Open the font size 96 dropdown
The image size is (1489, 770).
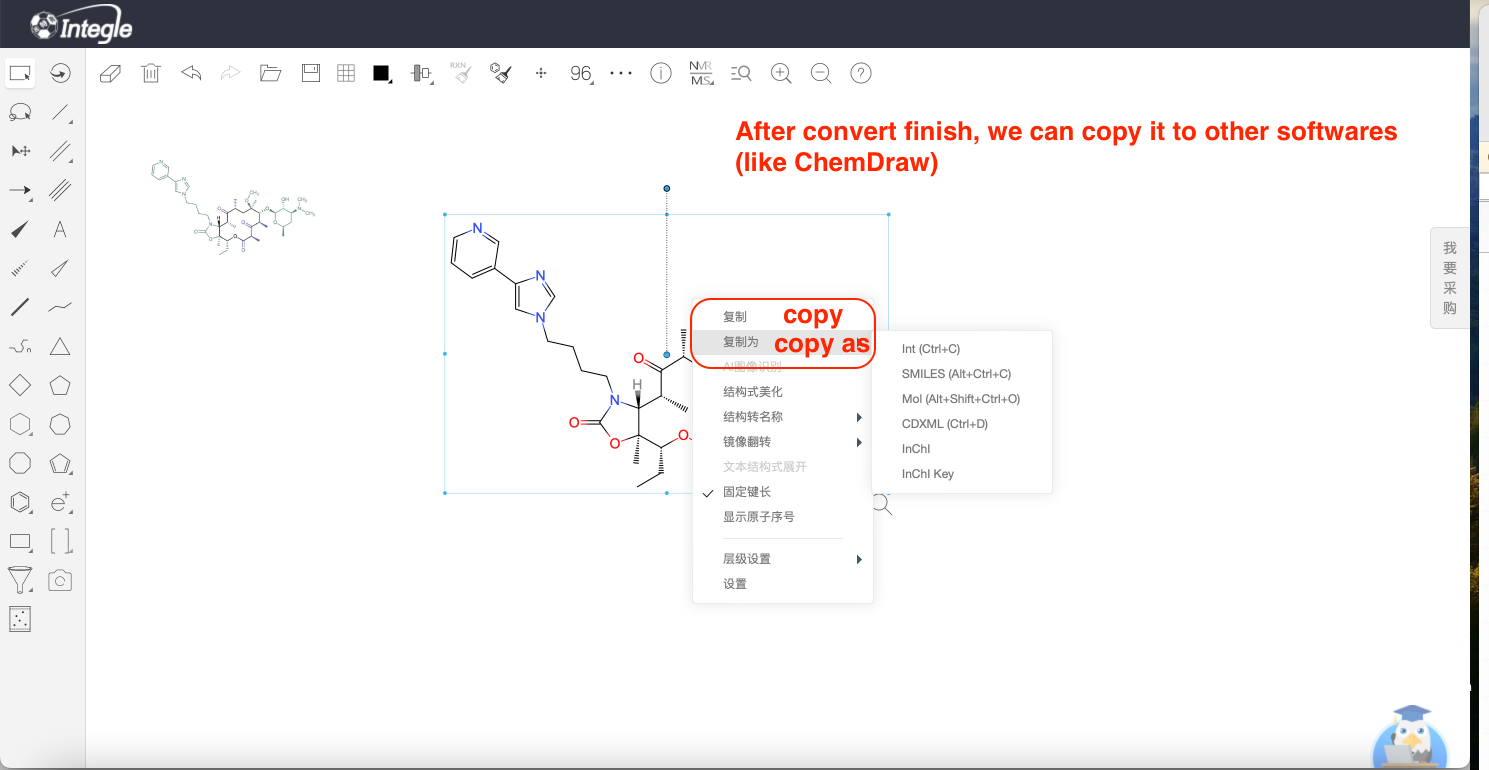point(581,72)
